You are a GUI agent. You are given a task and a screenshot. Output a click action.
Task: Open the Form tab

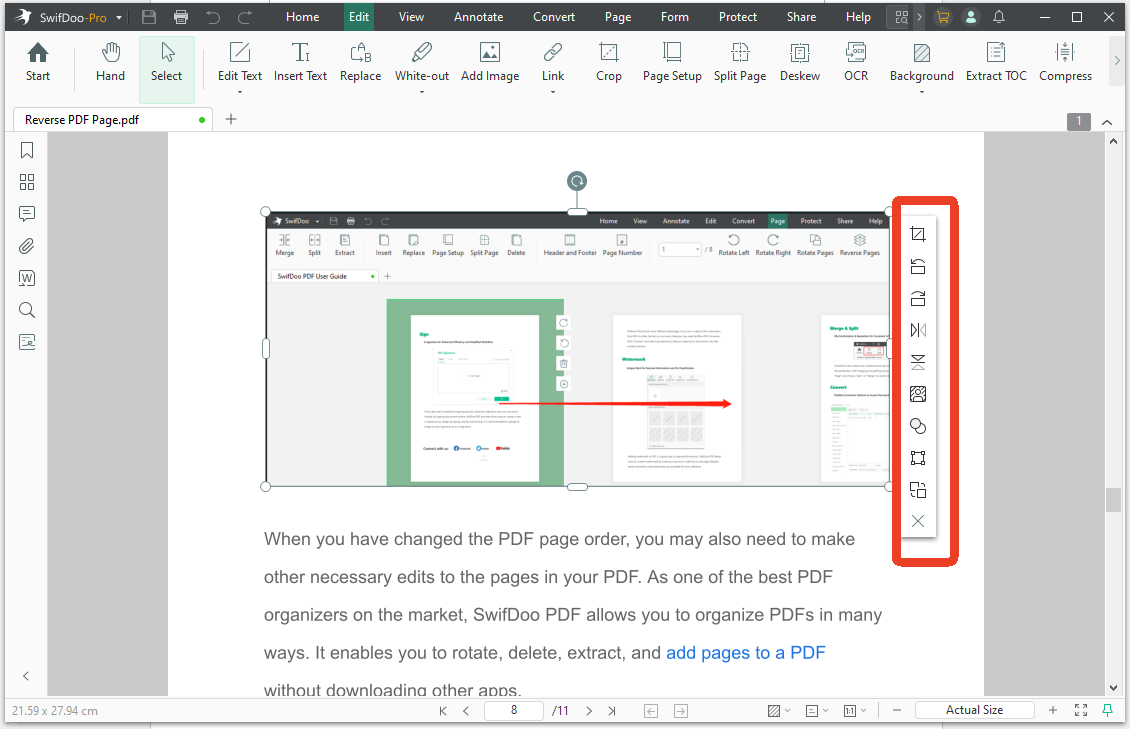(675, 17)
